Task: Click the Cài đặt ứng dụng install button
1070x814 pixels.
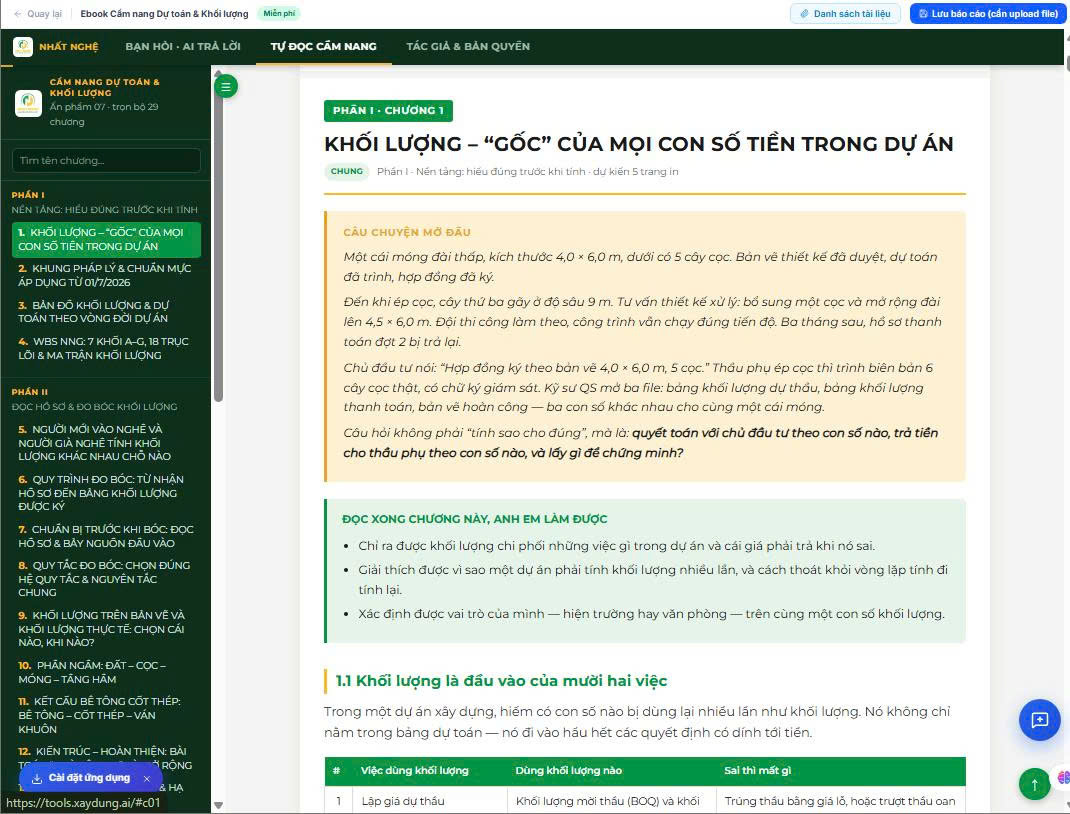Action: (x=81, y=778)
